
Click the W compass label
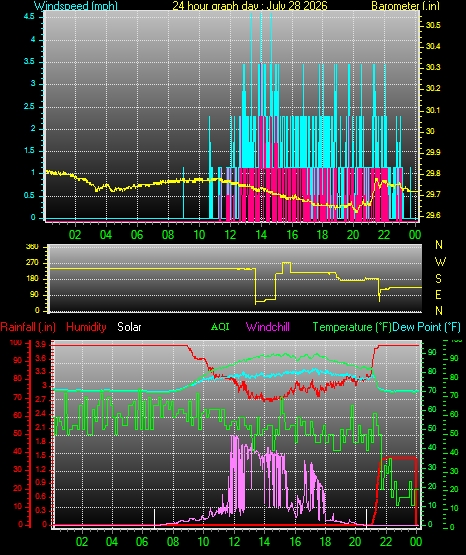click(440, 262)
